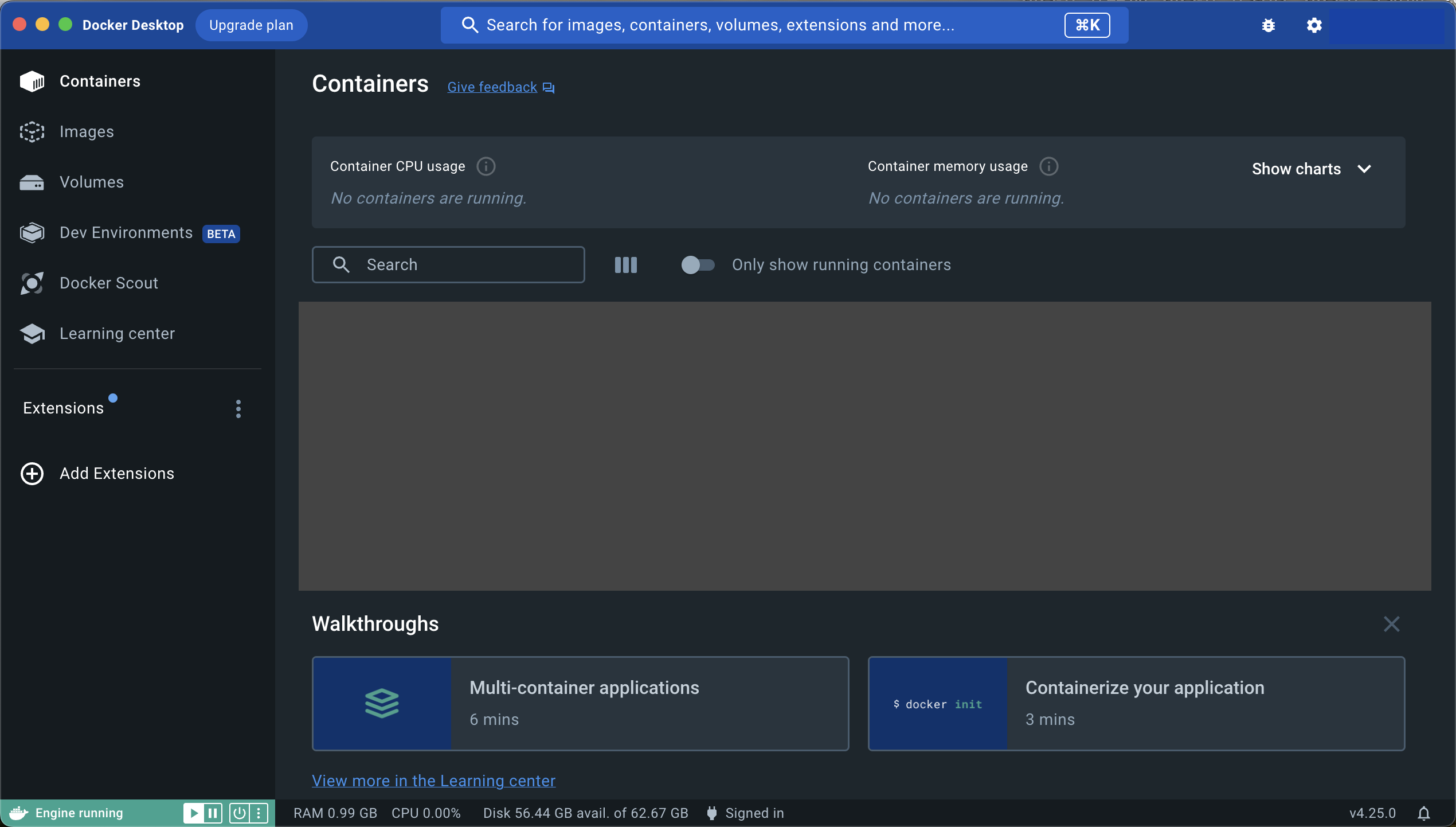Open Multi-container applications walkthrough card
The image size is (1456, 827).
coord(580,704)
